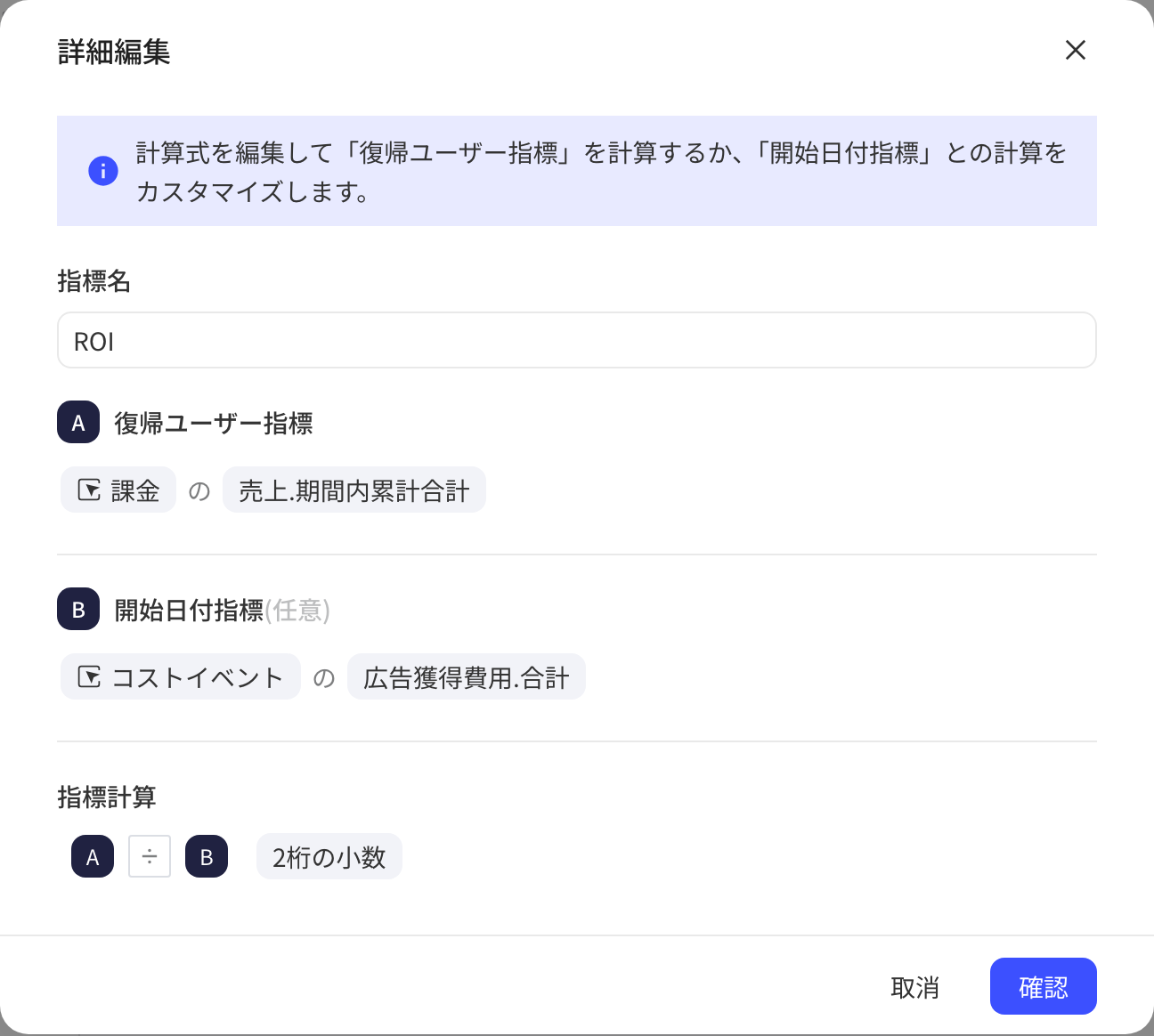
Task: Click the 詳細編集 dialog title
Action: click(114, 52)
